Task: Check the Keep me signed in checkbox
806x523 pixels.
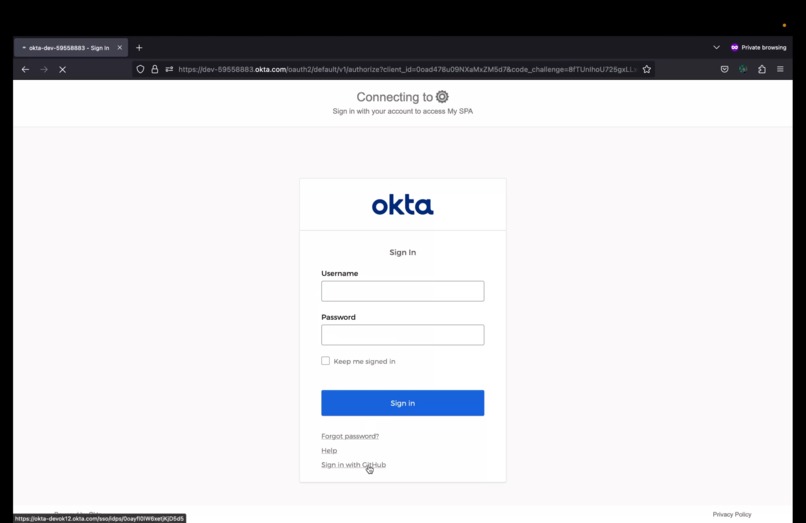Action: pyautogui.click(x=325, y=361)
